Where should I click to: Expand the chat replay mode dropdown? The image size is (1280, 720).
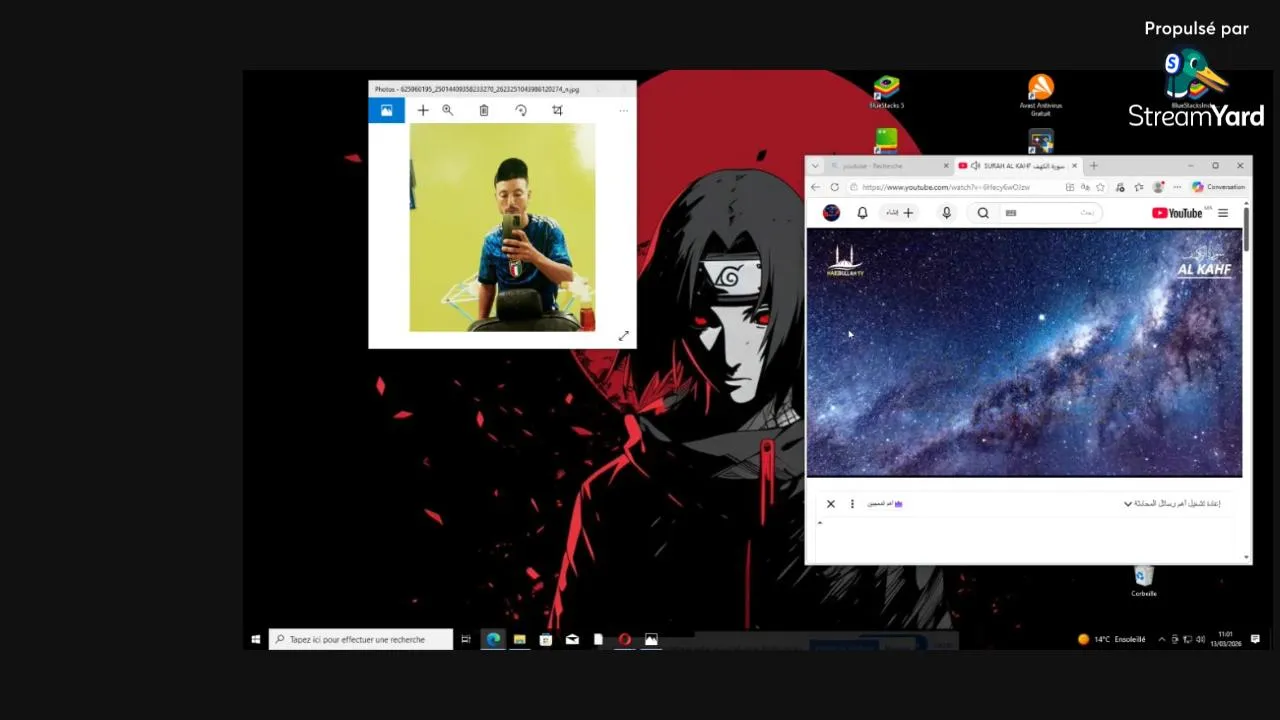click(x=1172, y=504)
